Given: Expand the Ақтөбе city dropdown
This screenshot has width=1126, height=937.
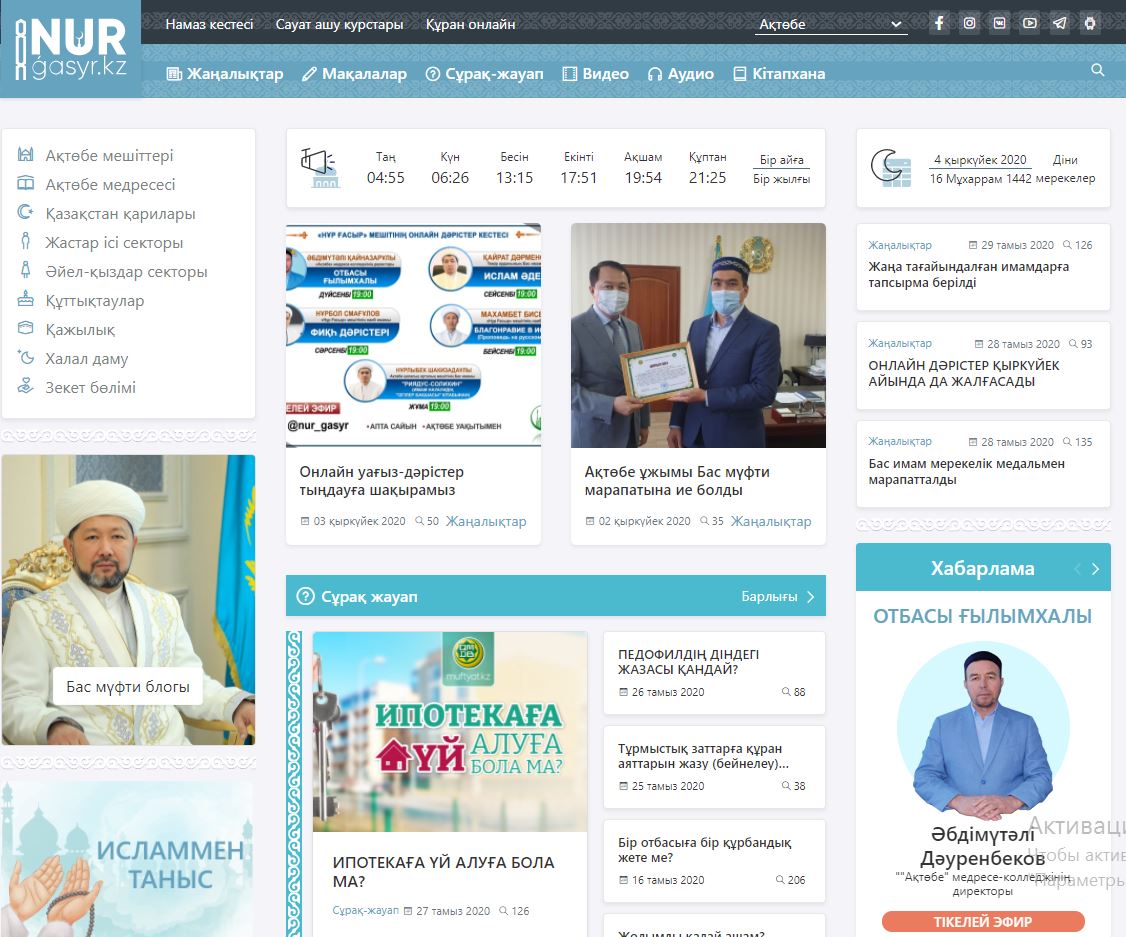Looking at the screenshot, I should [831, 24].
